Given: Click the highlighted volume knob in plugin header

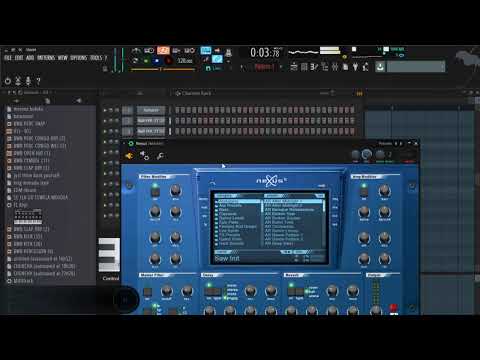Looking at the screenshot, I should click(367, 154).
